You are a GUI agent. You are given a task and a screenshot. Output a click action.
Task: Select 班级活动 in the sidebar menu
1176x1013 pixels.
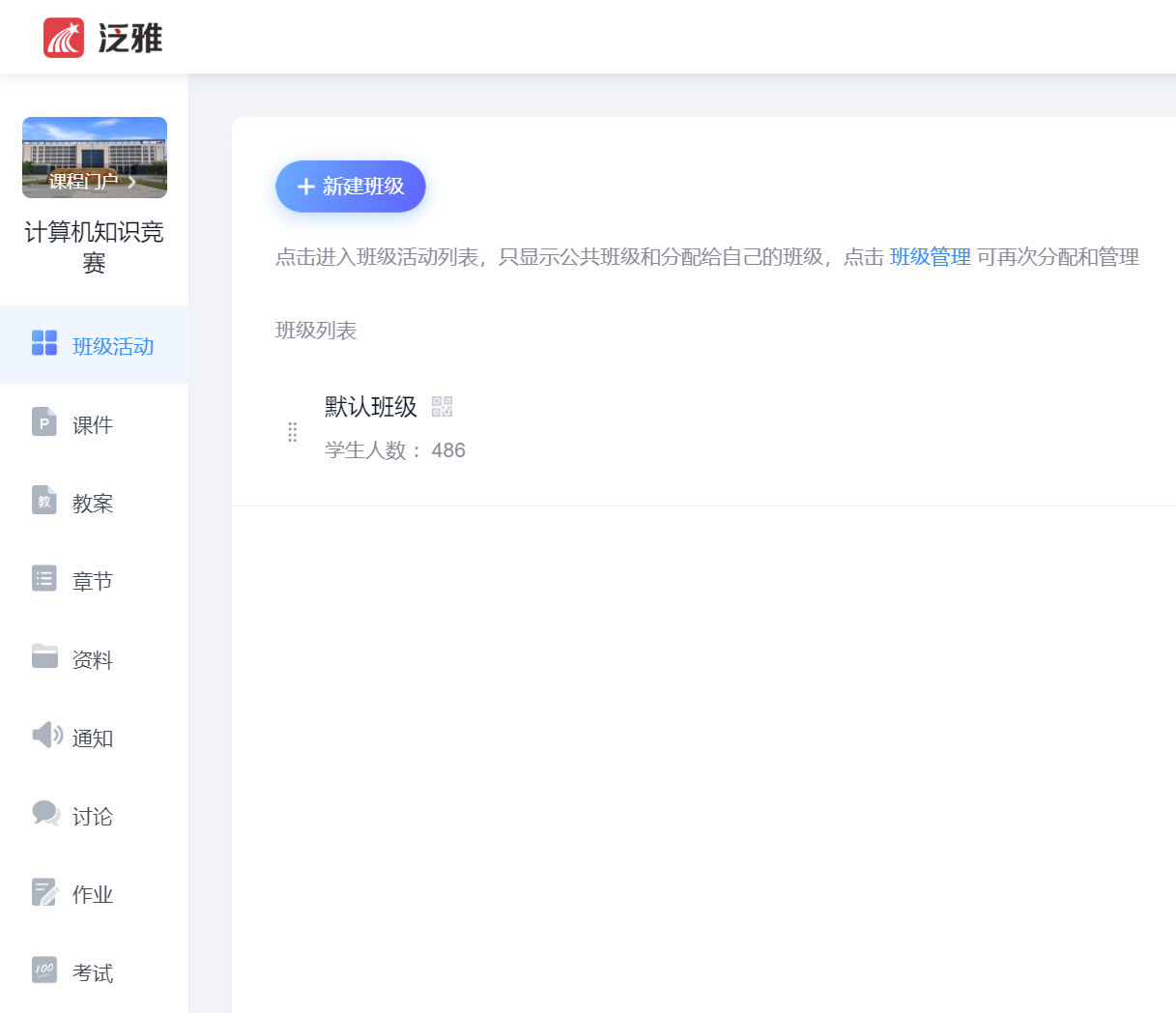[112, 347]
